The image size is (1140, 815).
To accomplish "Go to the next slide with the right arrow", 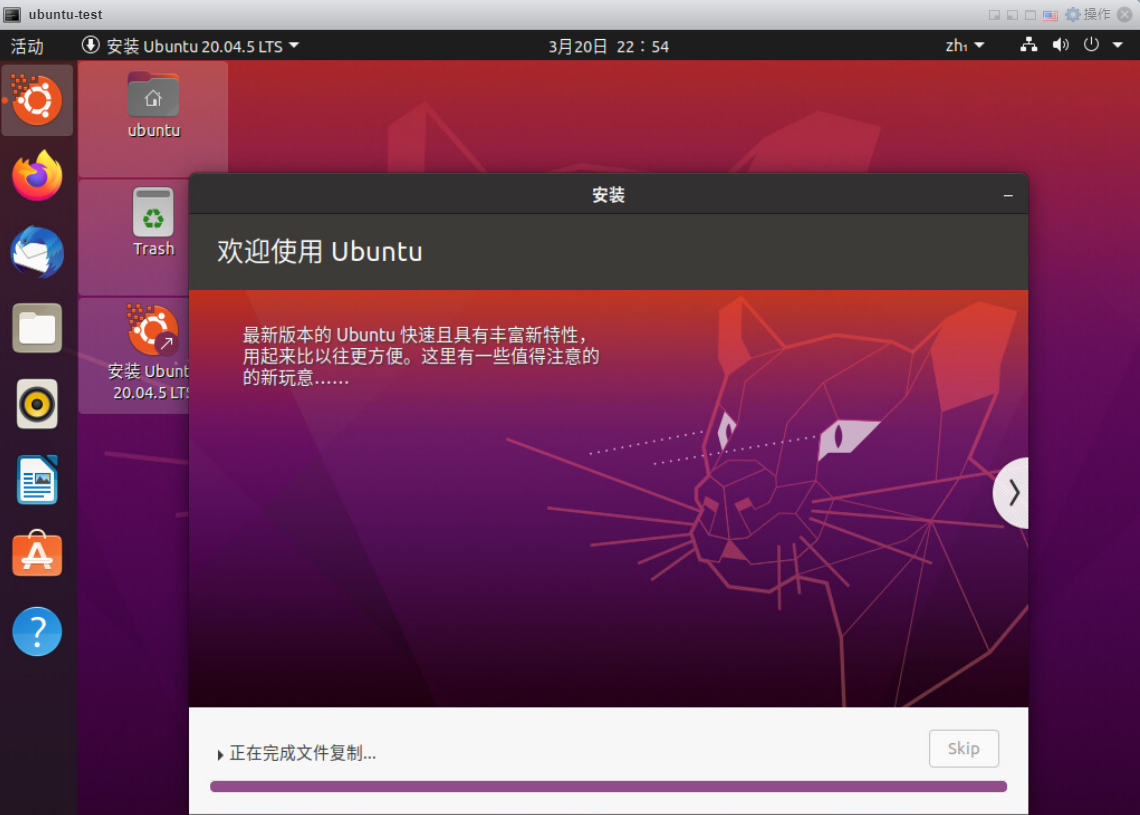I will click(1013, 493).
